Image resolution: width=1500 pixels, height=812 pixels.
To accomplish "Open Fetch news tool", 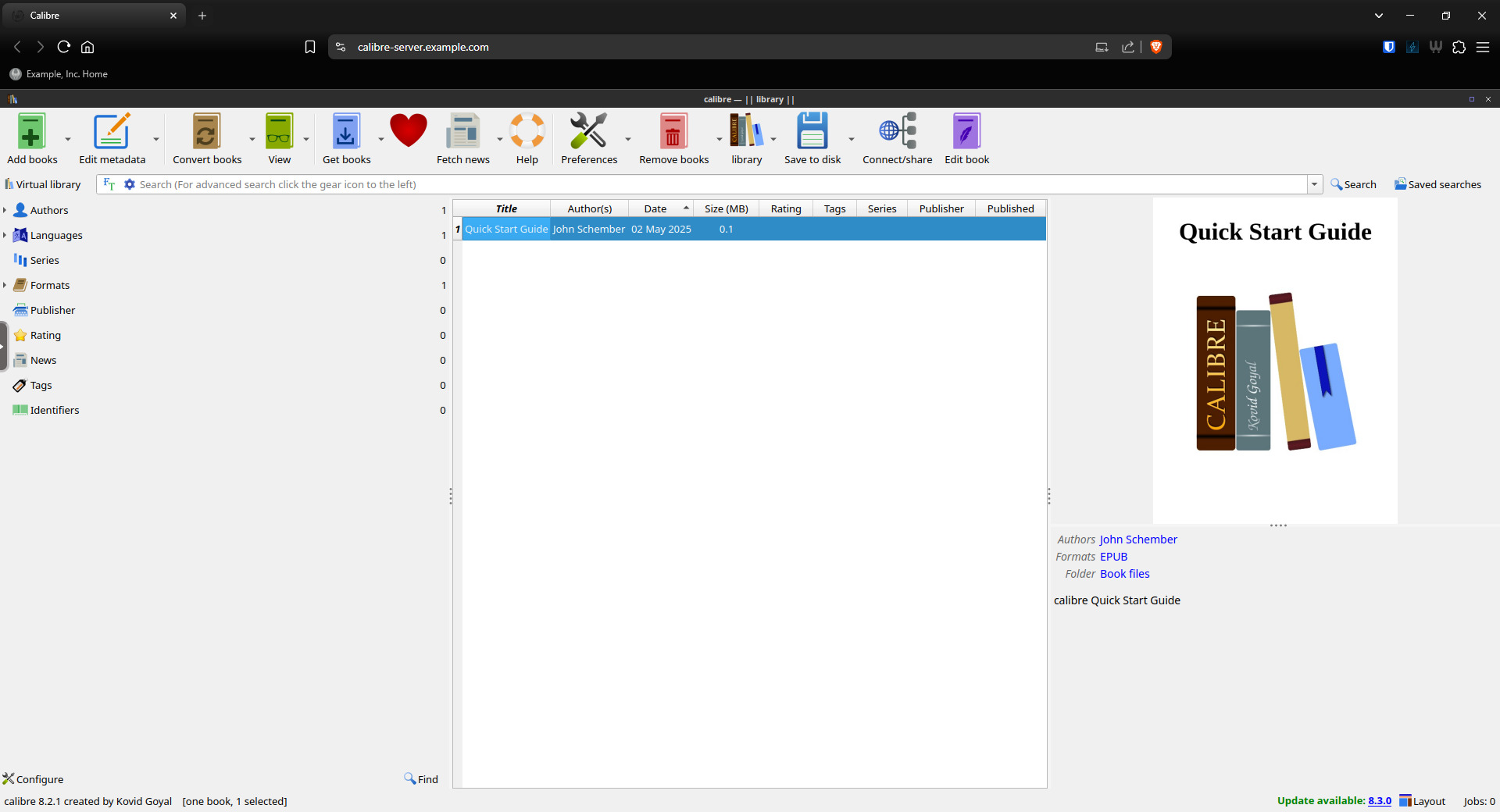I will pyautogui.click(x=462, y=133).
